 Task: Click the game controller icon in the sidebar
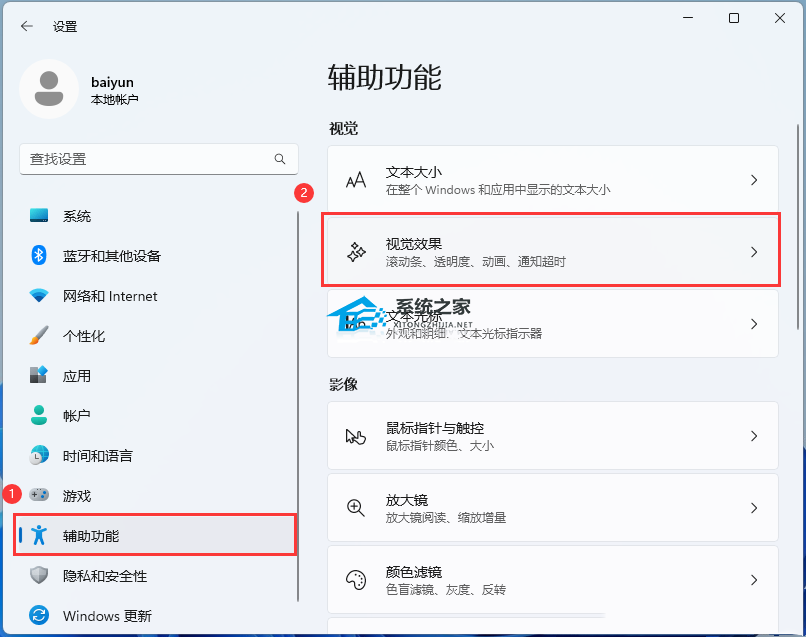[x=39, y=495]
